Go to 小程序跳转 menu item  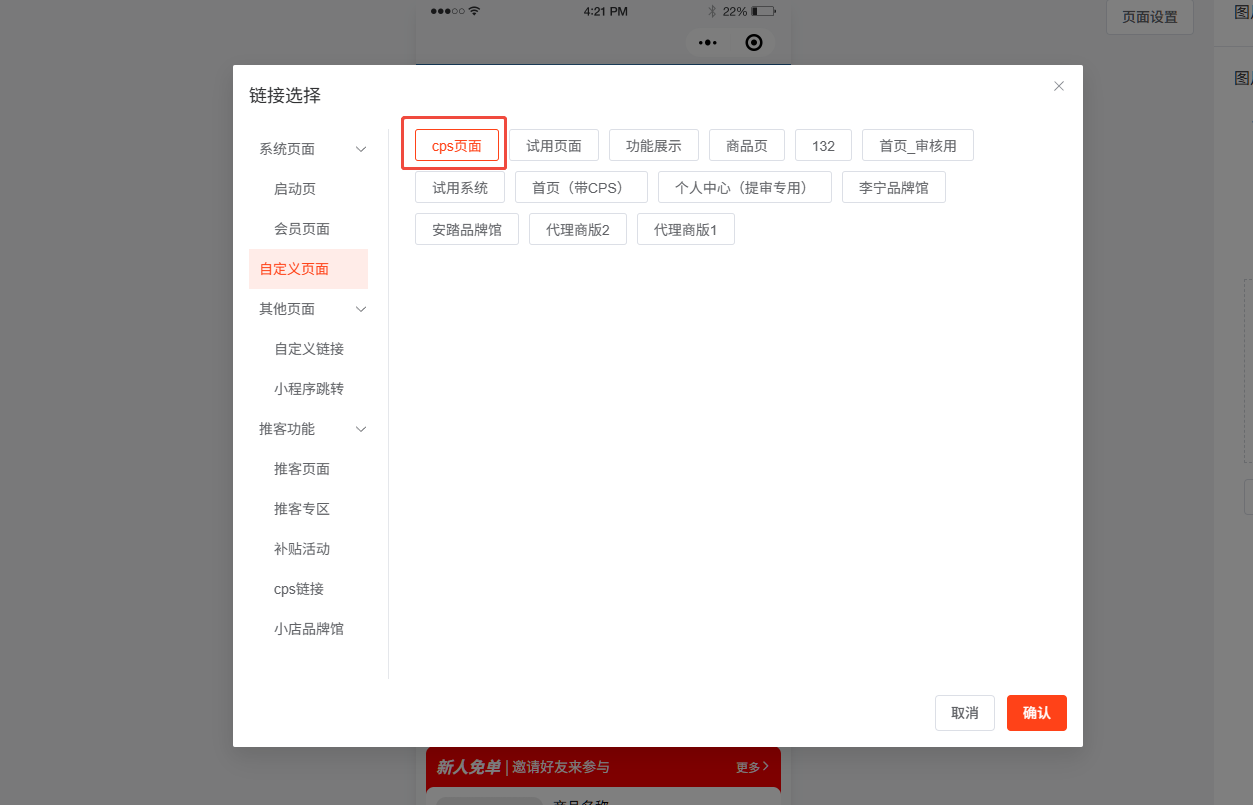point(309,389)
